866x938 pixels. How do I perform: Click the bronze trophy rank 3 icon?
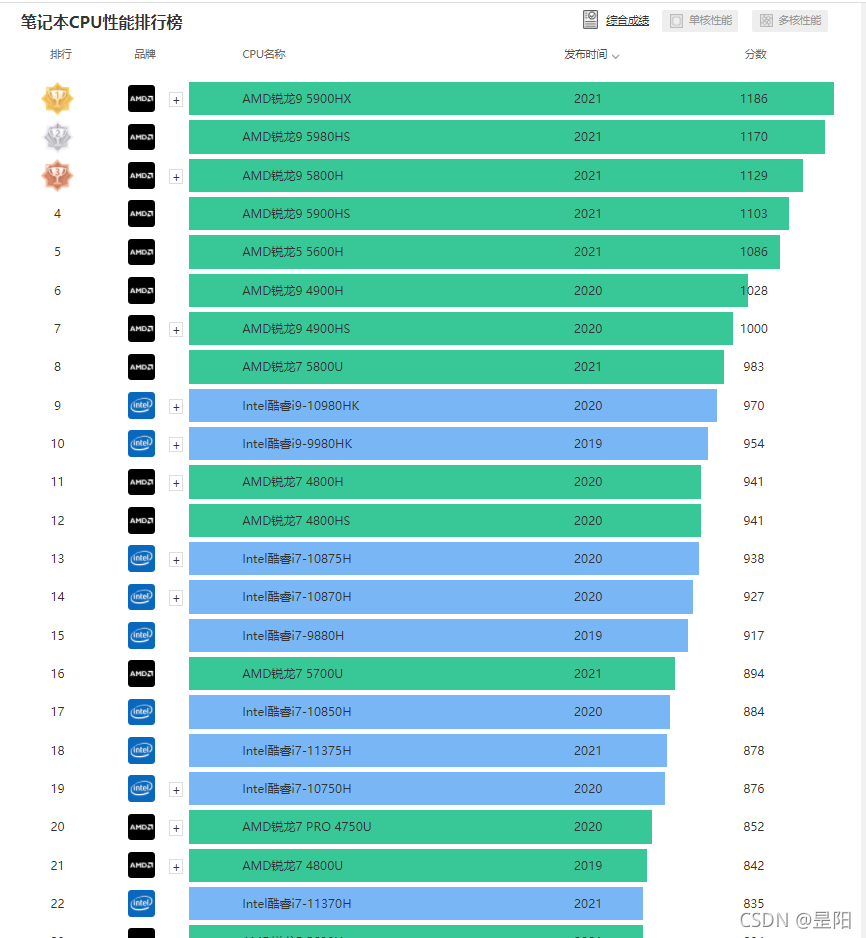pos(57,175)
